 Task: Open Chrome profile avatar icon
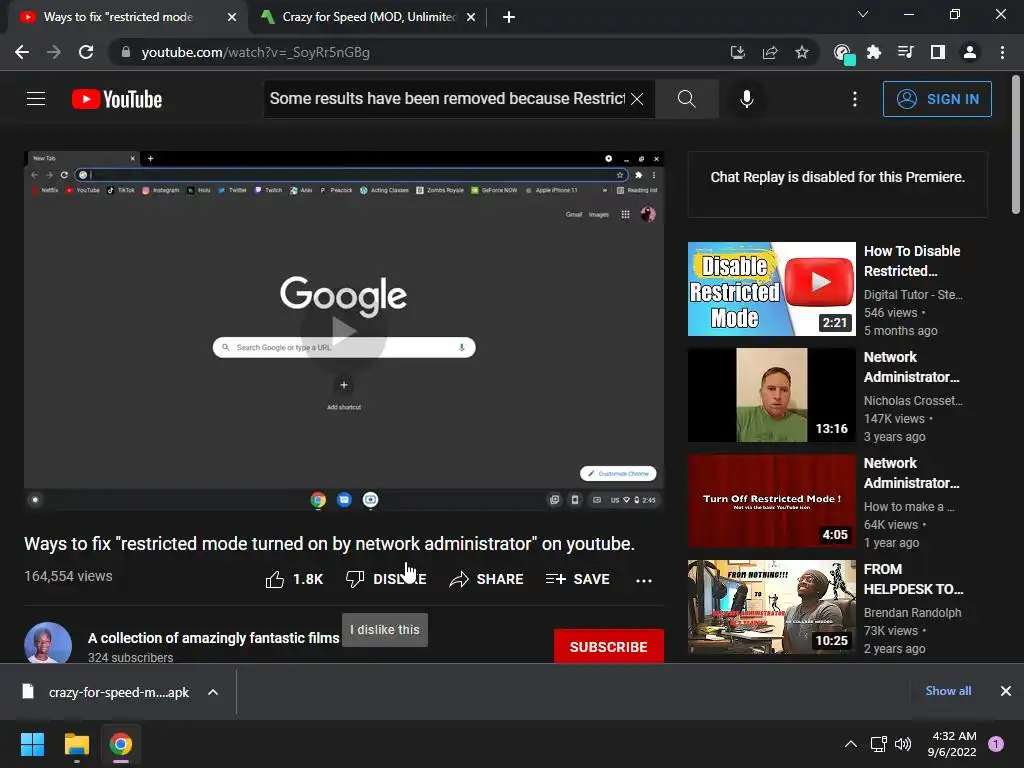pyautogui.click(x=970, y=52)
